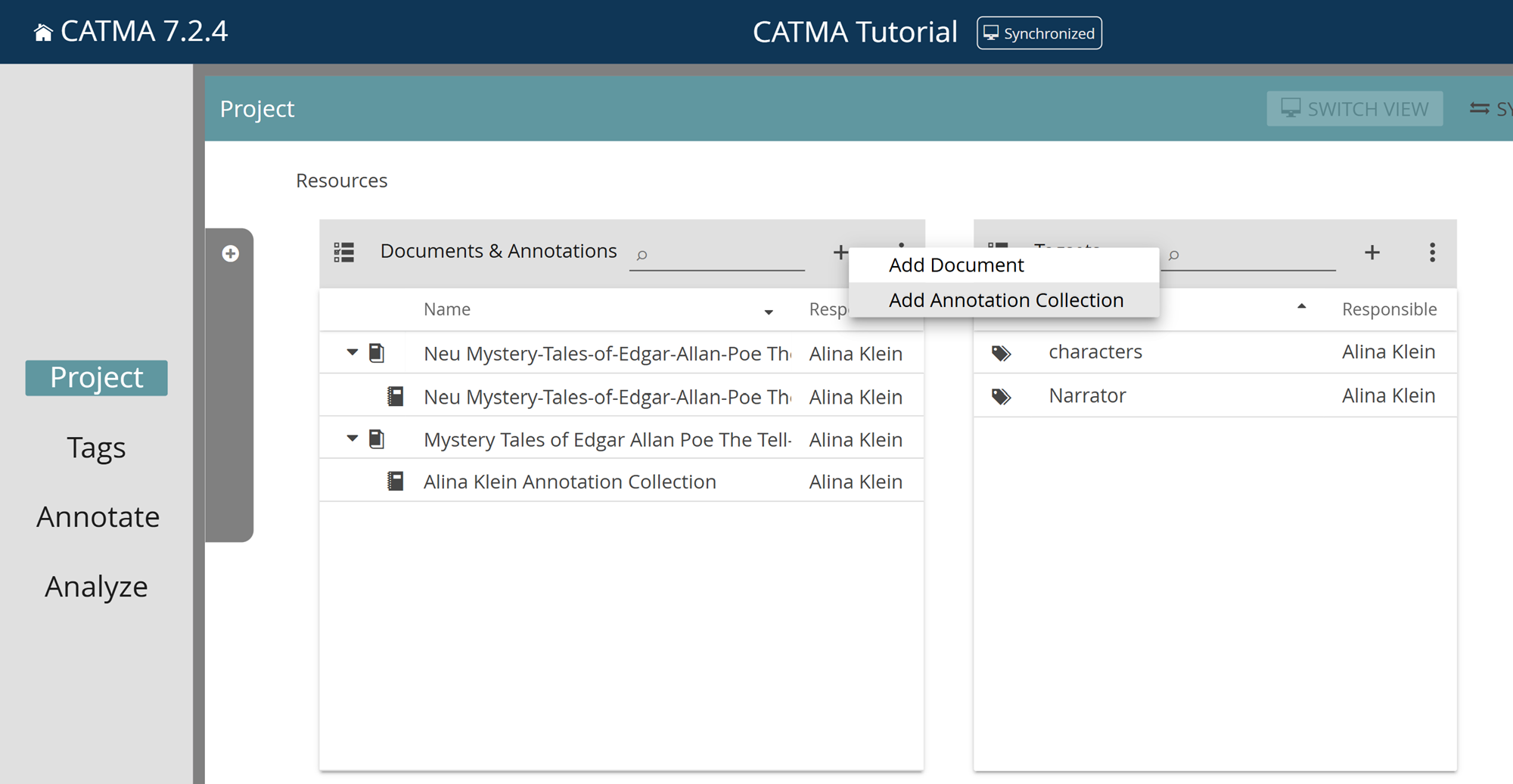Select Add Annotation Collection from the menu
Image resolution: width=1513 pixels, height=784 pixels.
coord(1006,299)
